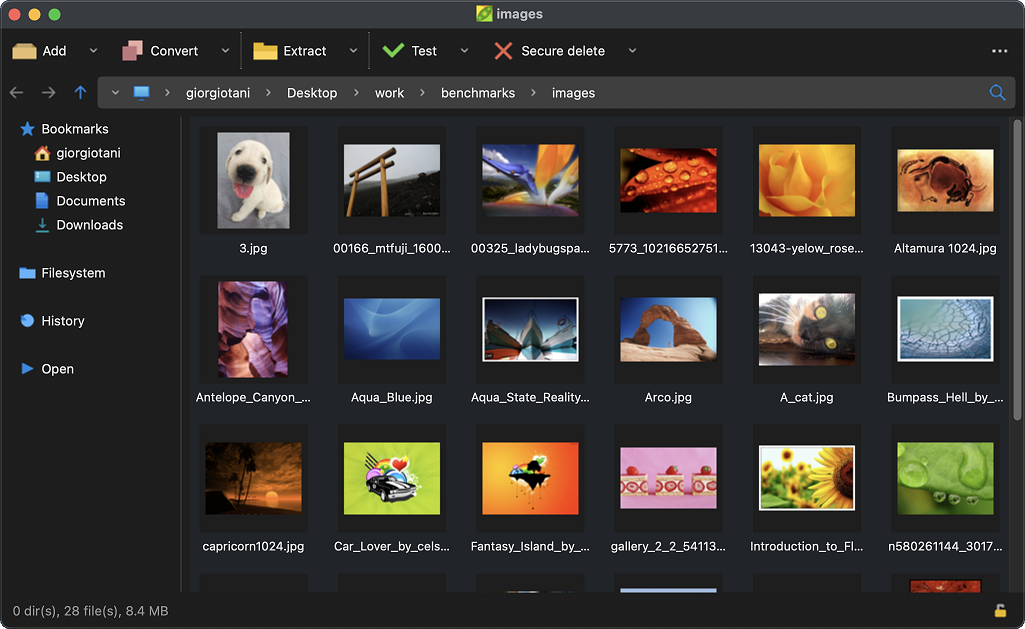Click "benchmarks" in the path bar
This screenshot has width=1025, height=629.
coord(477,92)
